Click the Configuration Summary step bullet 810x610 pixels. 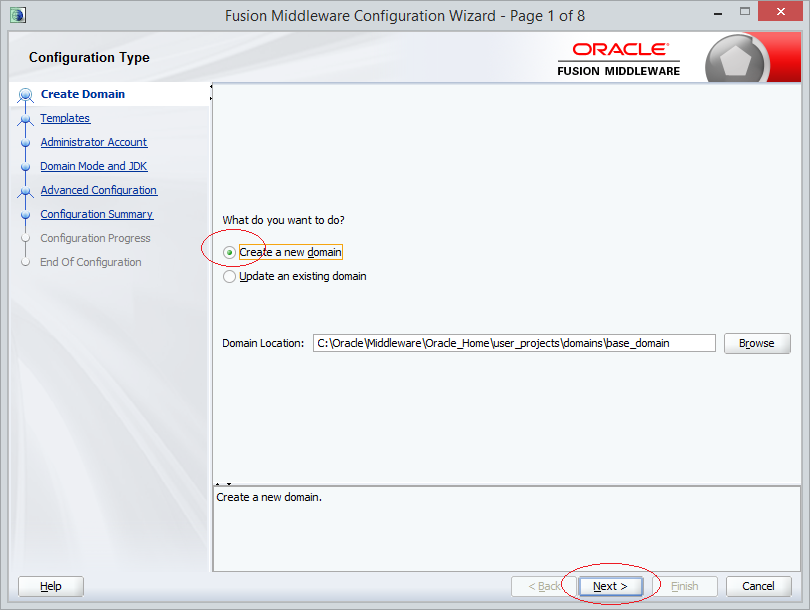[x=25, y=214]
